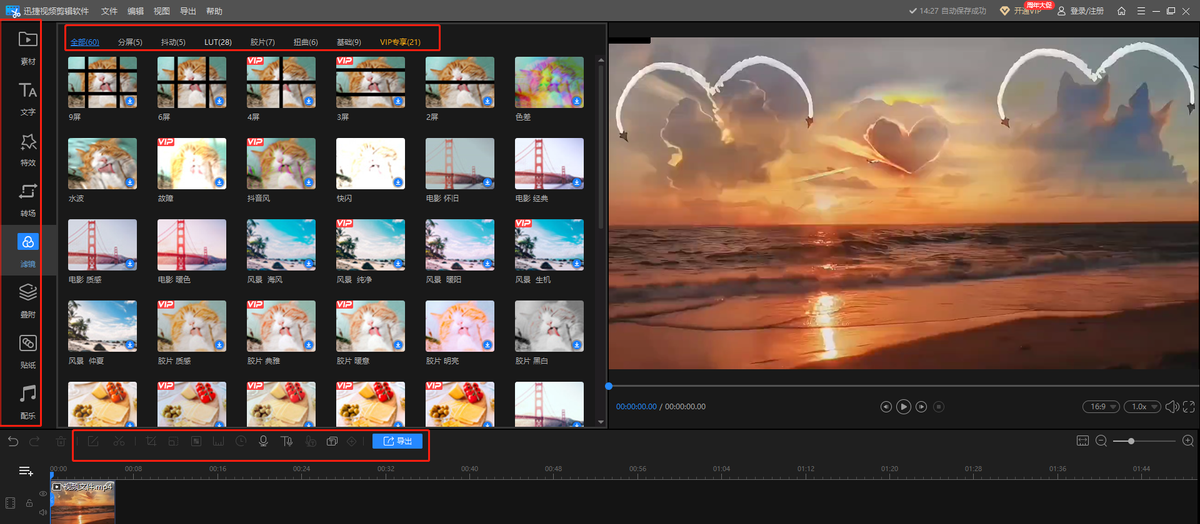Switch to the 抖动(5) tab
This screenshot has width=1200, height=524.
173,42
